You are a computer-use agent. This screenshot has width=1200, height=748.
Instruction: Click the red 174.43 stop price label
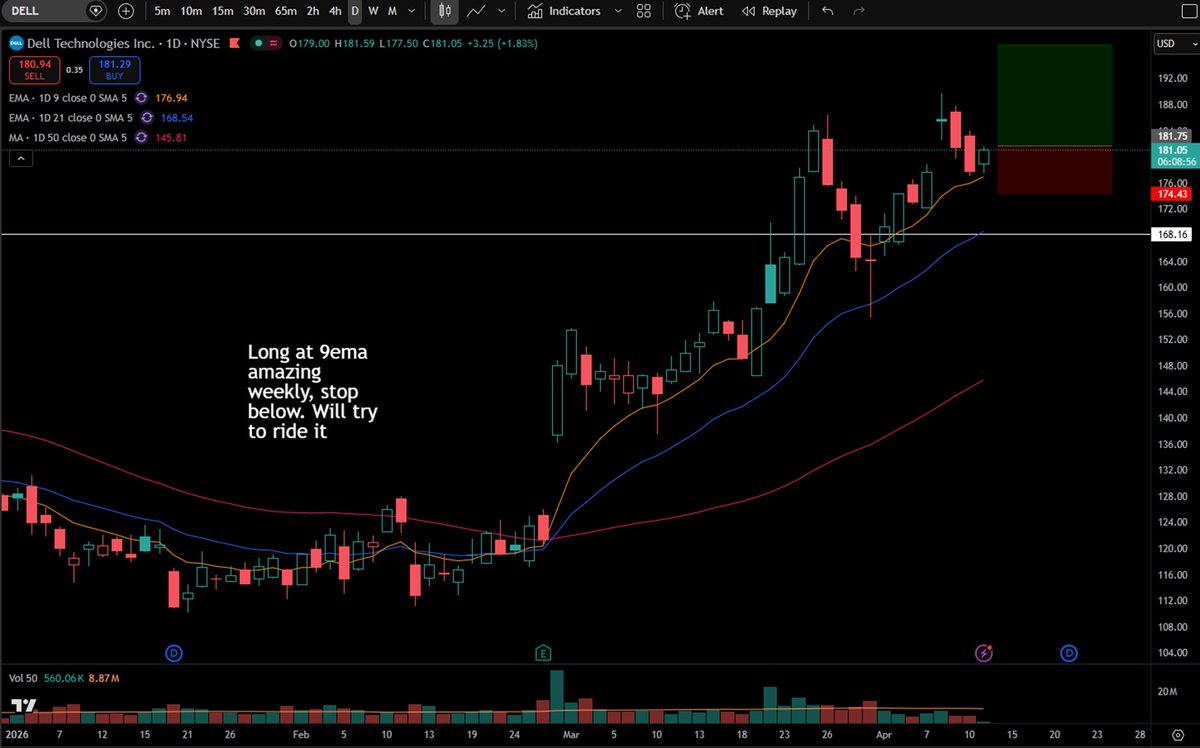tap(1170, 194)
